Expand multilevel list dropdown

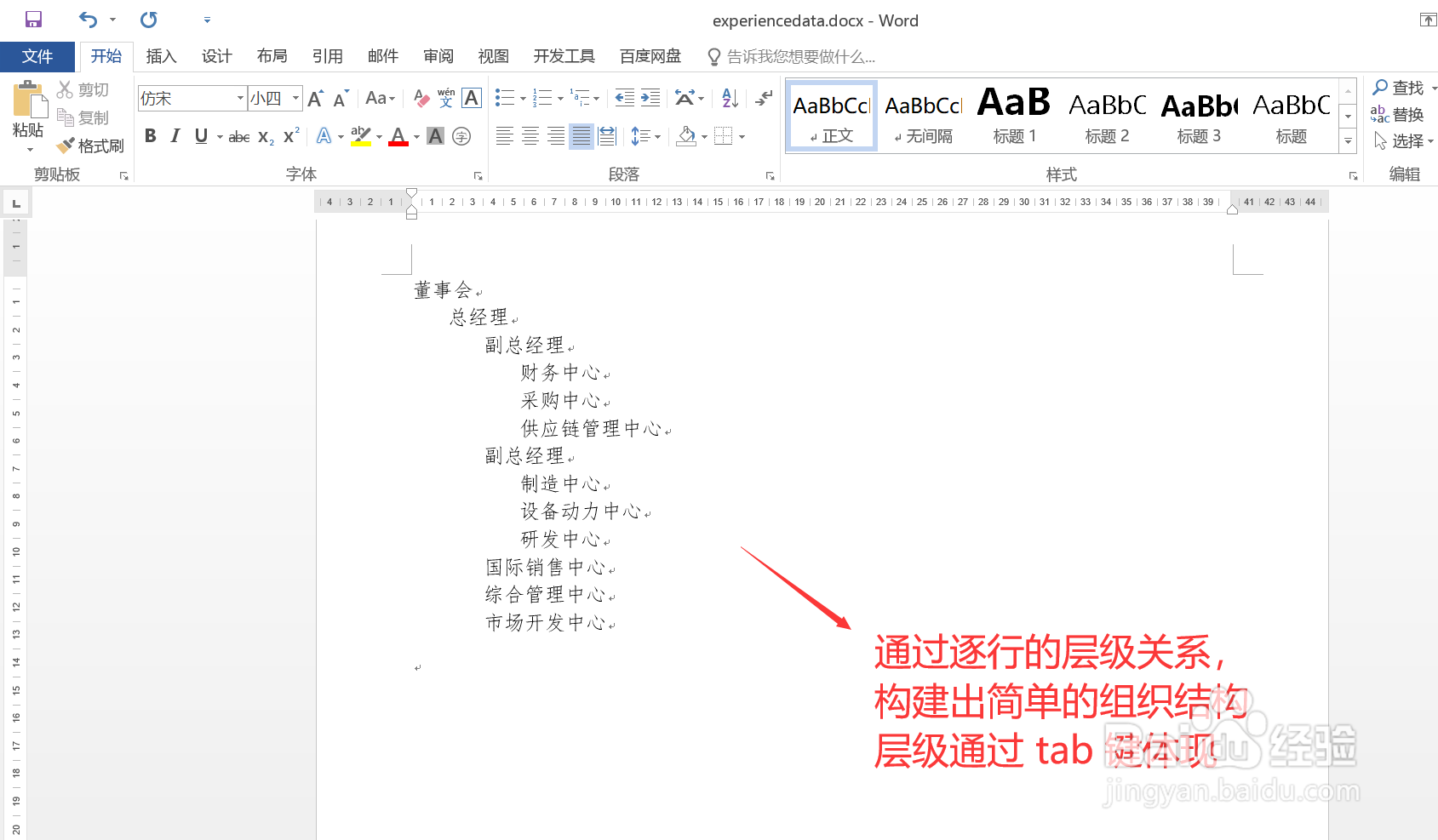pos(596,99)
